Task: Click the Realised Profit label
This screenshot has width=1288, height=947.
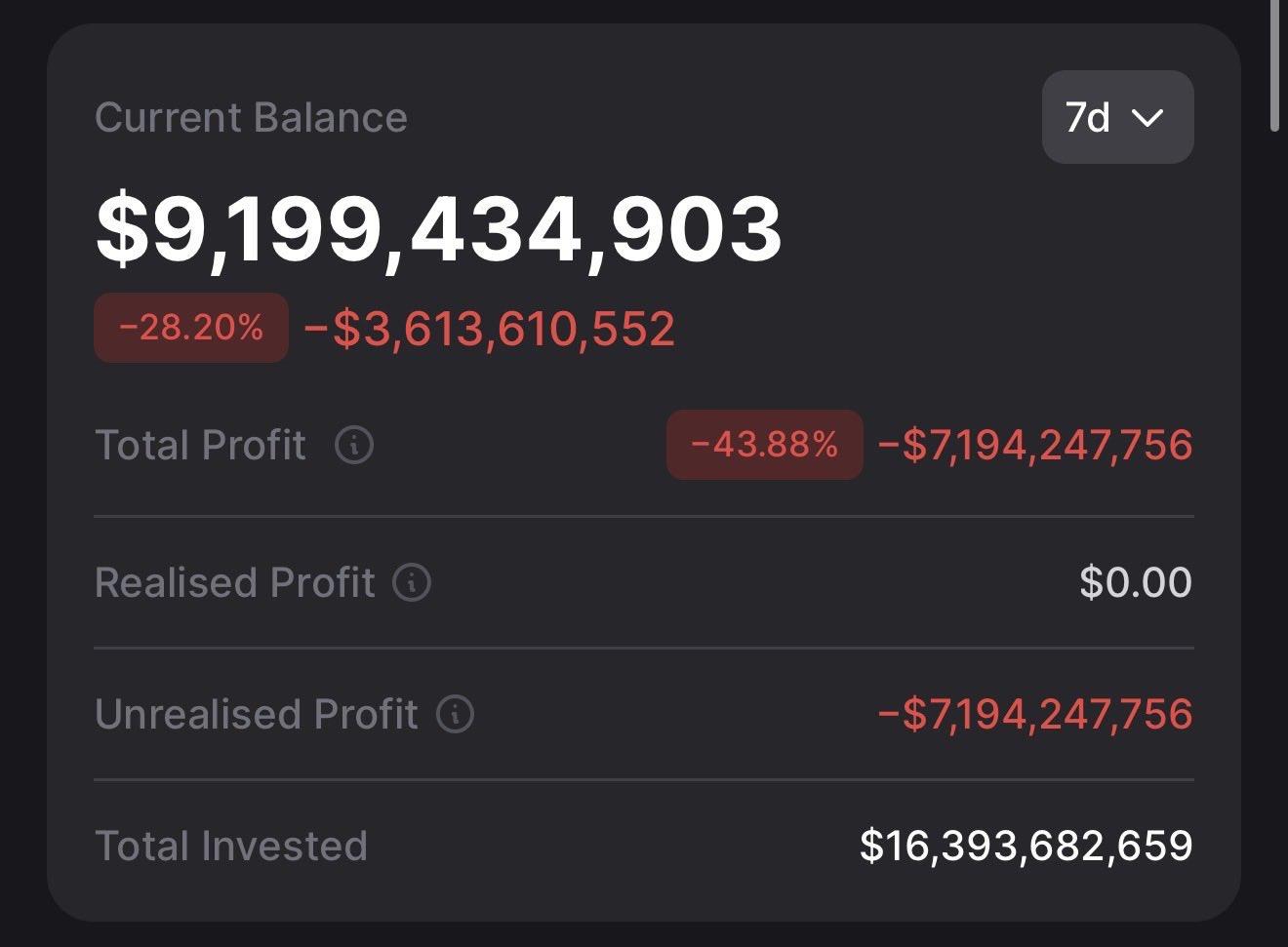Action: pyautogui.click(x=234, y=582)
